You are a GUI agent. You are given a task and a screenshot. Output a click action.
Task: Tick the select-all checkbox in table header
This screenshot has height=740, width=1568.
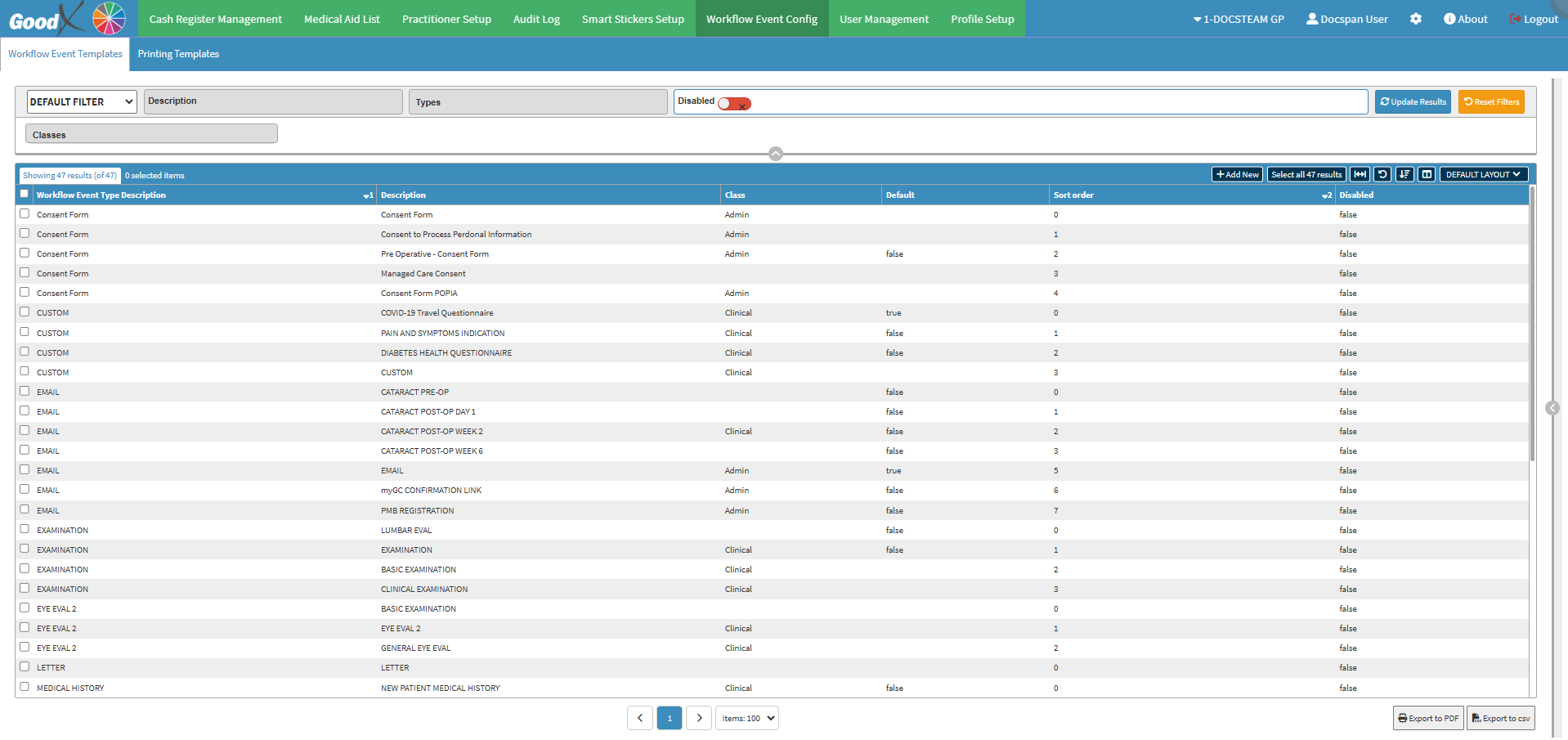click(x=25, y=194)
